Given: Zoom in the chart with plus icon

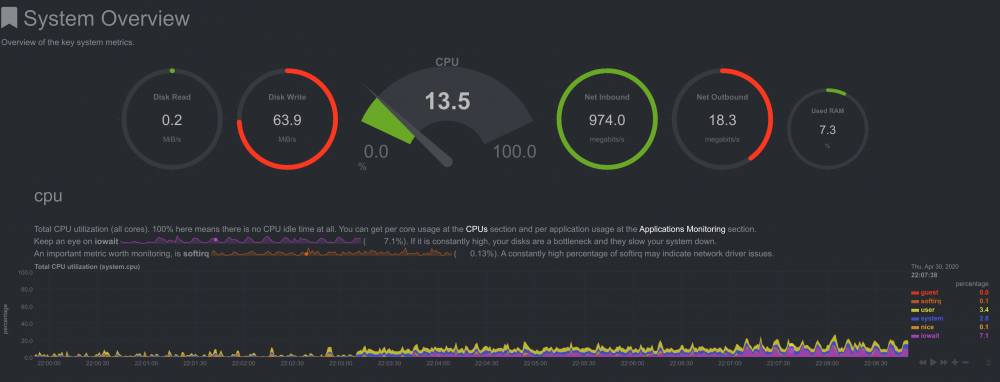Looking at the screenshot, I should pos(955,362).
